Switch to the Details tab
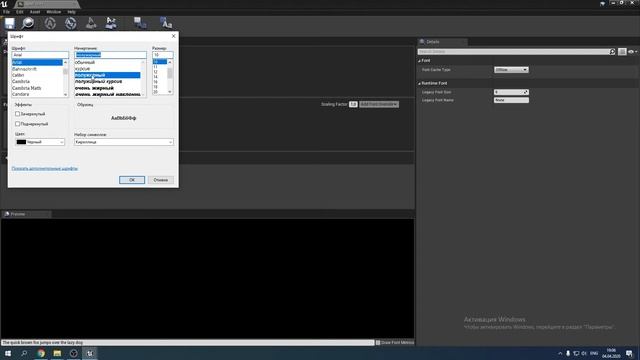The height and width of the screenshot is (360, 640). tap(442, 42)
